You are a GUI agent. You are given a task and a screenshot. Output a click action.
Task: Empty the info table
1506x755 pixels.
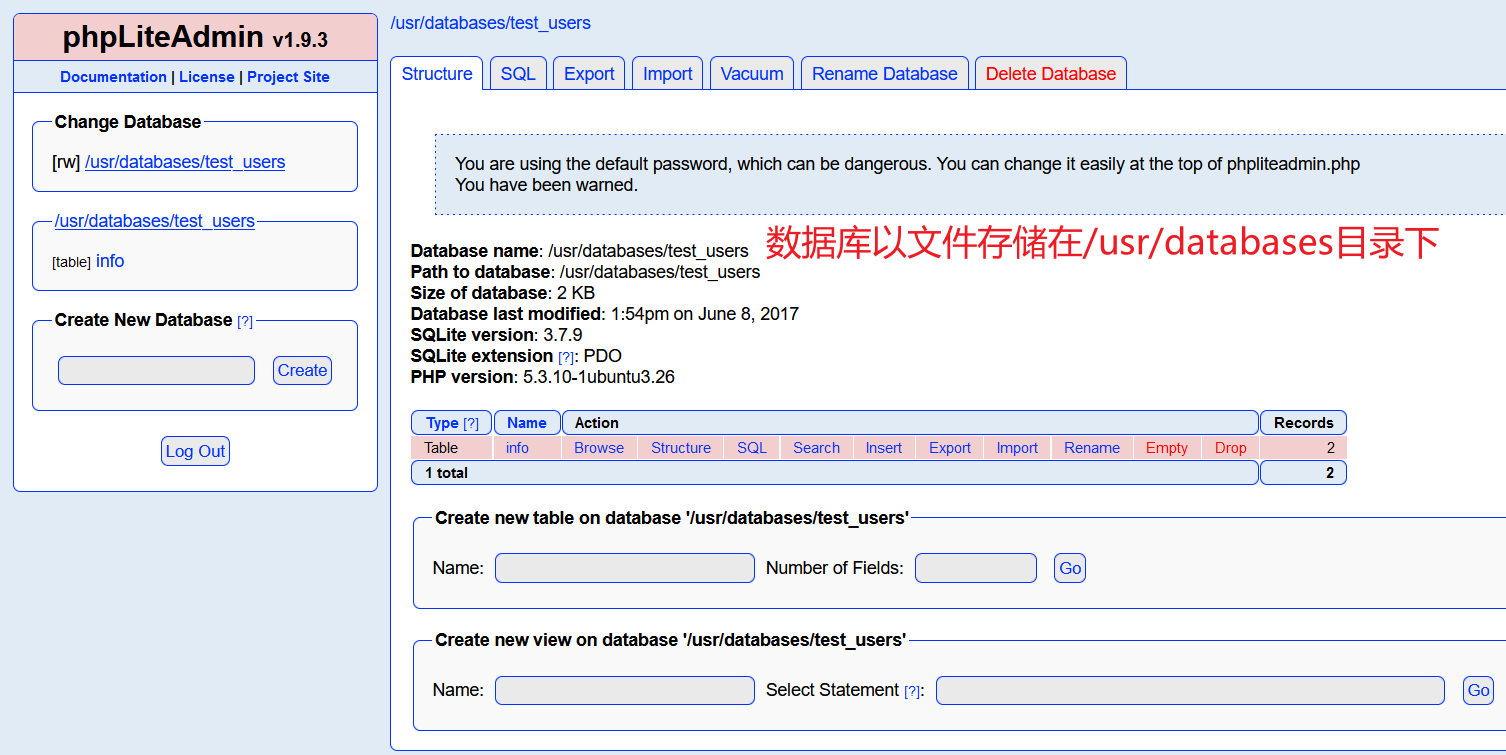(x=1167, y=448)
